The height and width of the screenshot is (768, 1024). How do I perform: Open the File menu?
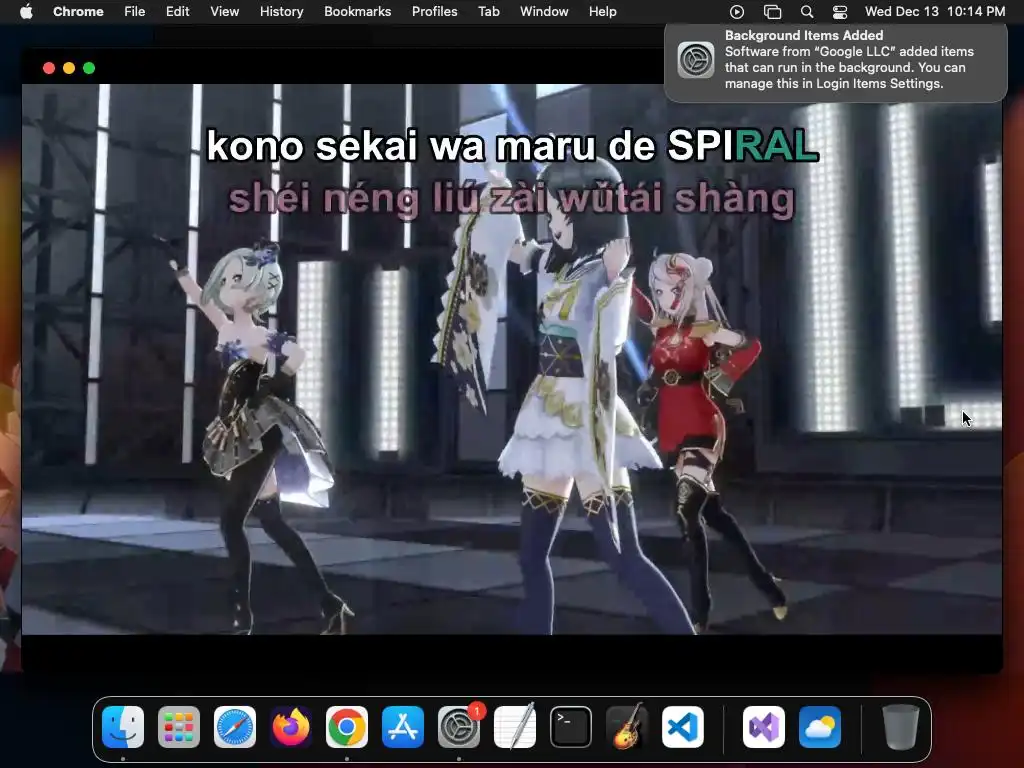(135, 12)
